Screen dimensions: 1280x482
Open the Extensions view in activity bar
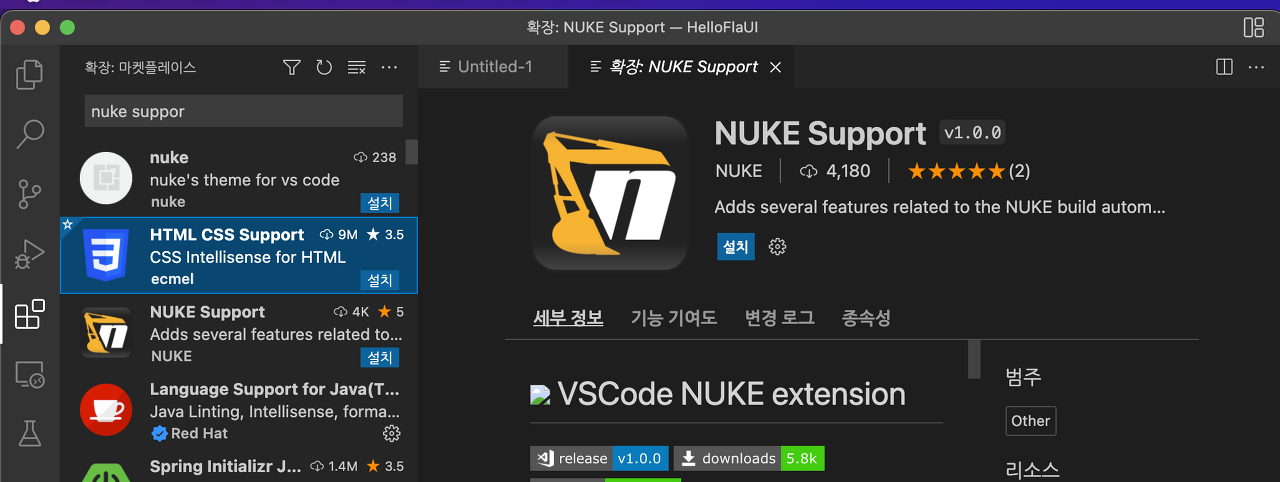(30, 314)
